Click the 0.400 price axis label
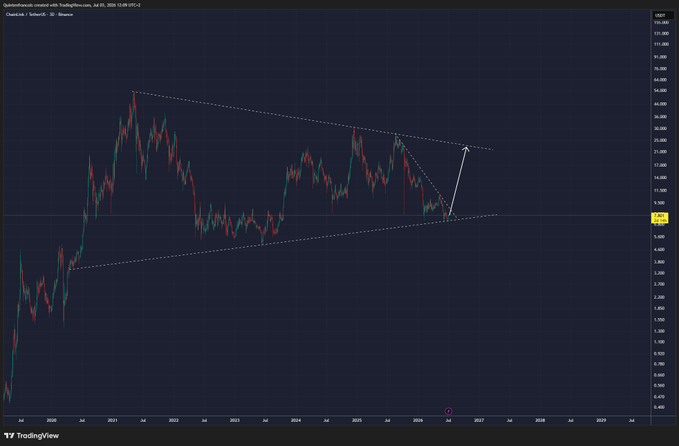Viewport: 679px width, 446px height. coord(660,407)
